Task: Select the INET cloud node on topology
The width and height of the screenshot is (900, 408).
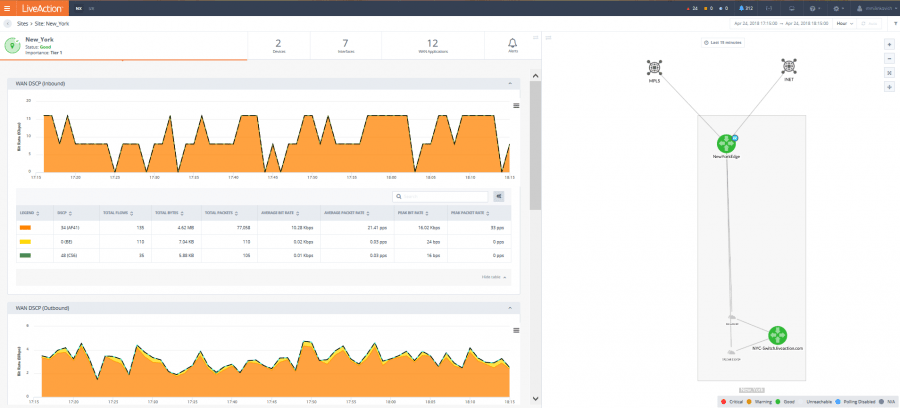Action: click(x=788, y=68)
